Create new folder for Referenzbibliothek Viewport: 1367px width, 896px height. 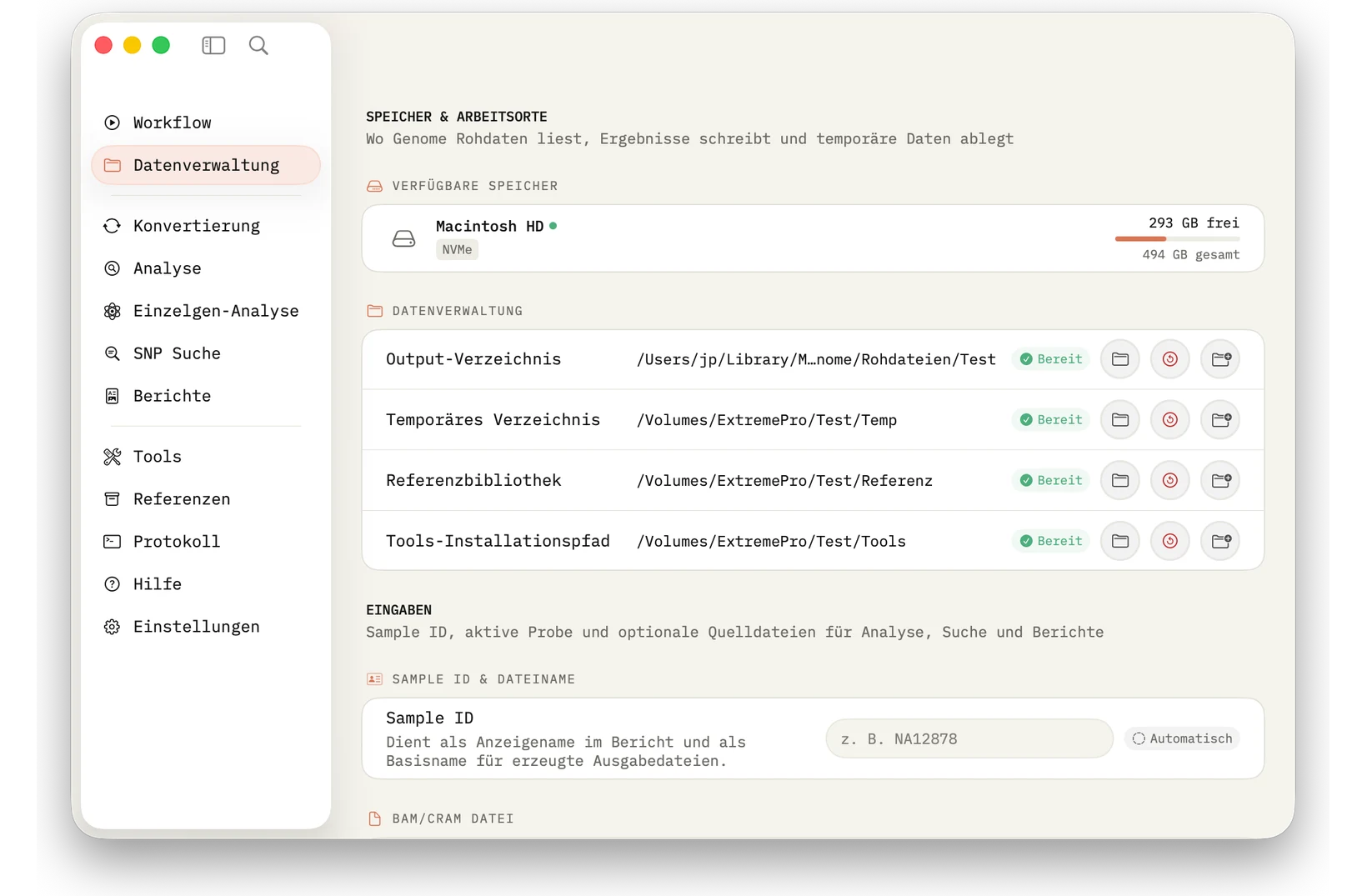pos(1220,480)
